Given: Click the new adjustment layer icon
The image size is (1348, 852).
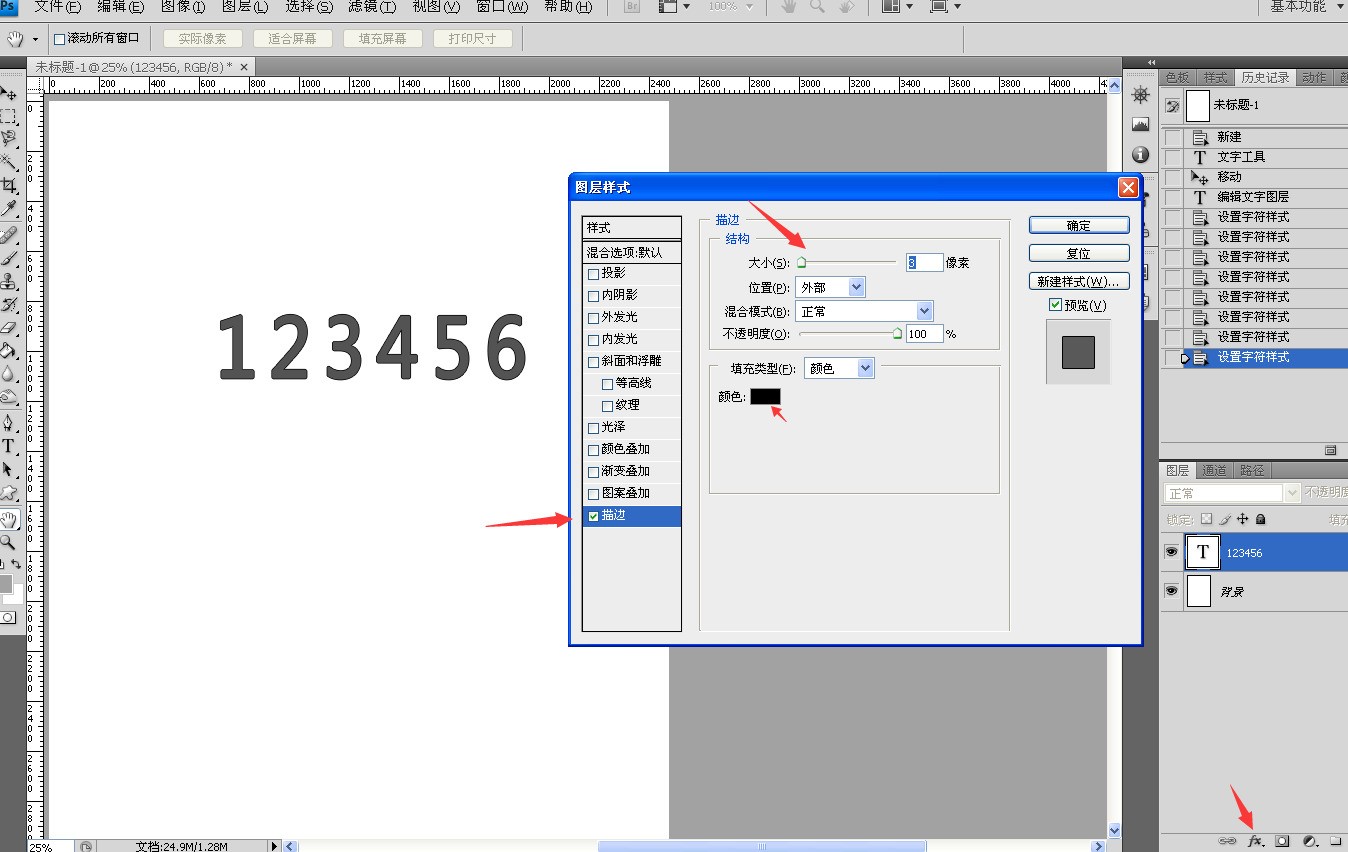Looking at the screenshot, I should (1310, 842).
